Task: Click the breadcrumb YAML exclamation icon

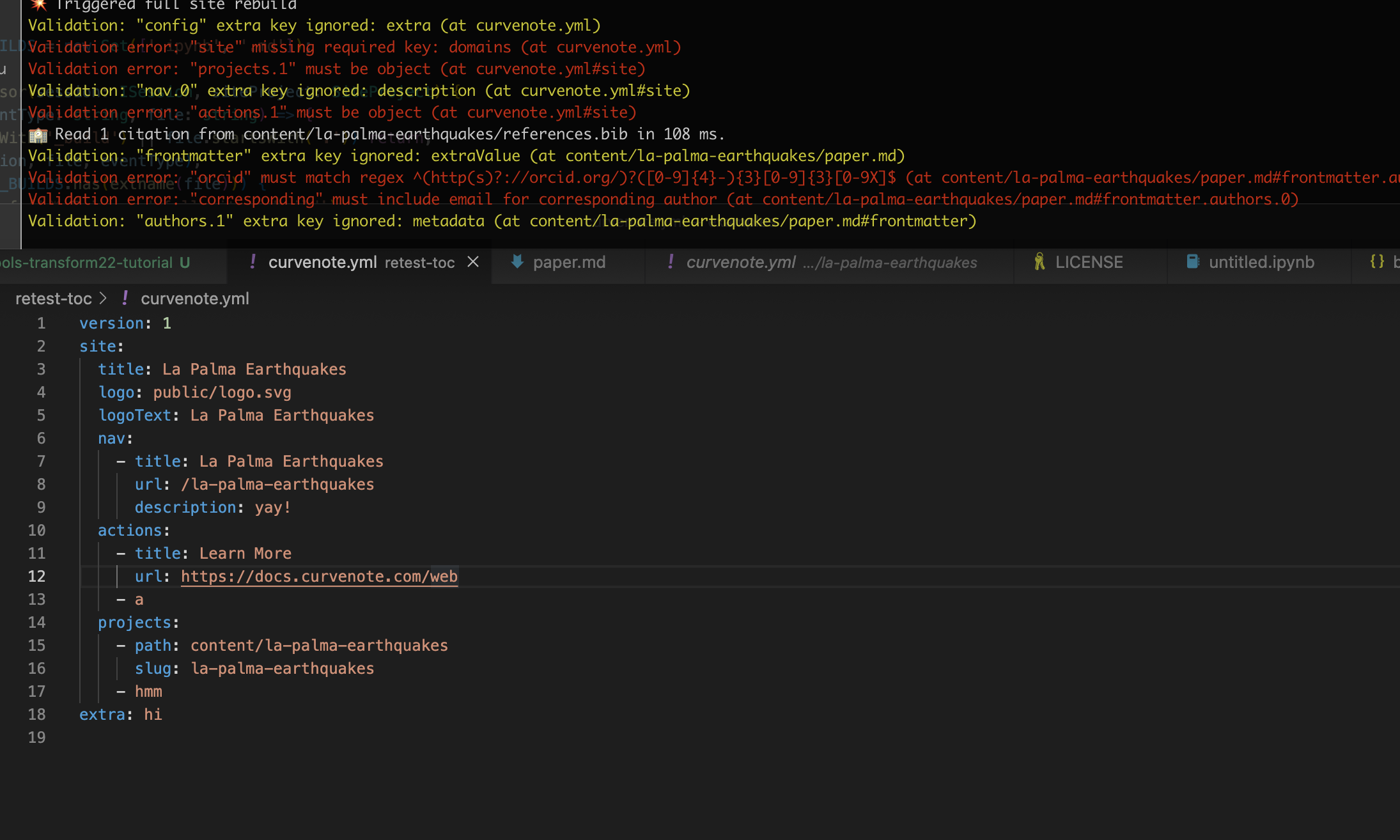Action: (x=125, y=298)
